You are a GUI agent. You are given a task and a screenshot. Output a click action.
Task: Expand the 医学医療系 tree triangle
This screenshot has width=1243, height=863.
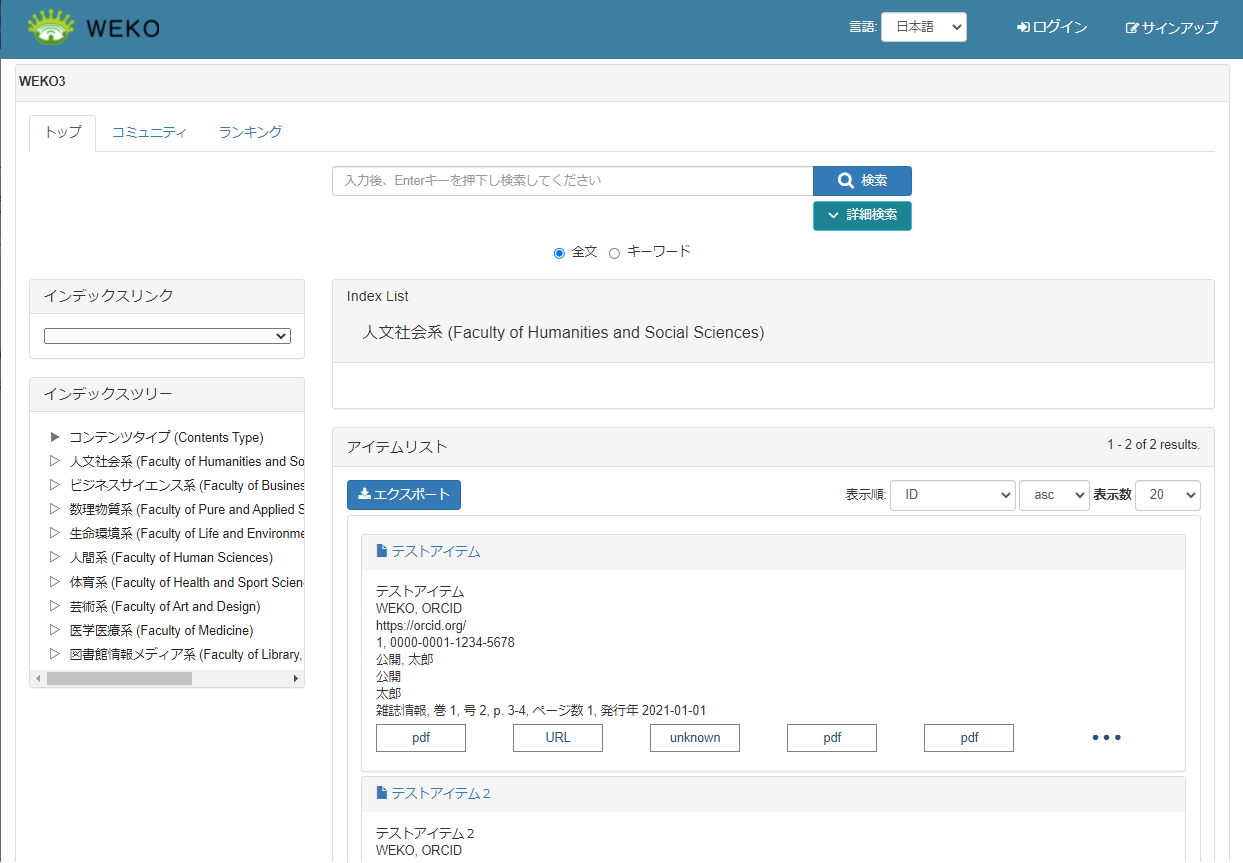(x=55, y=630)
